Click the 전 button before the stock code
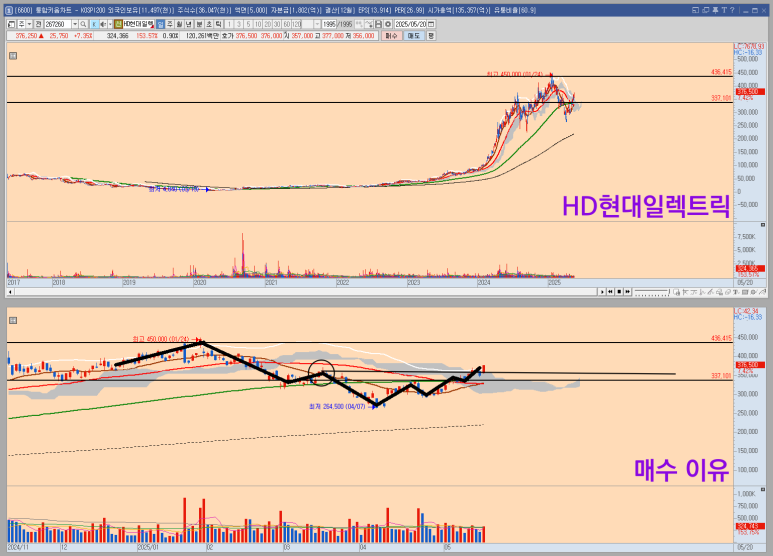The height and width of the screenshot is (556, 773). 39,24
